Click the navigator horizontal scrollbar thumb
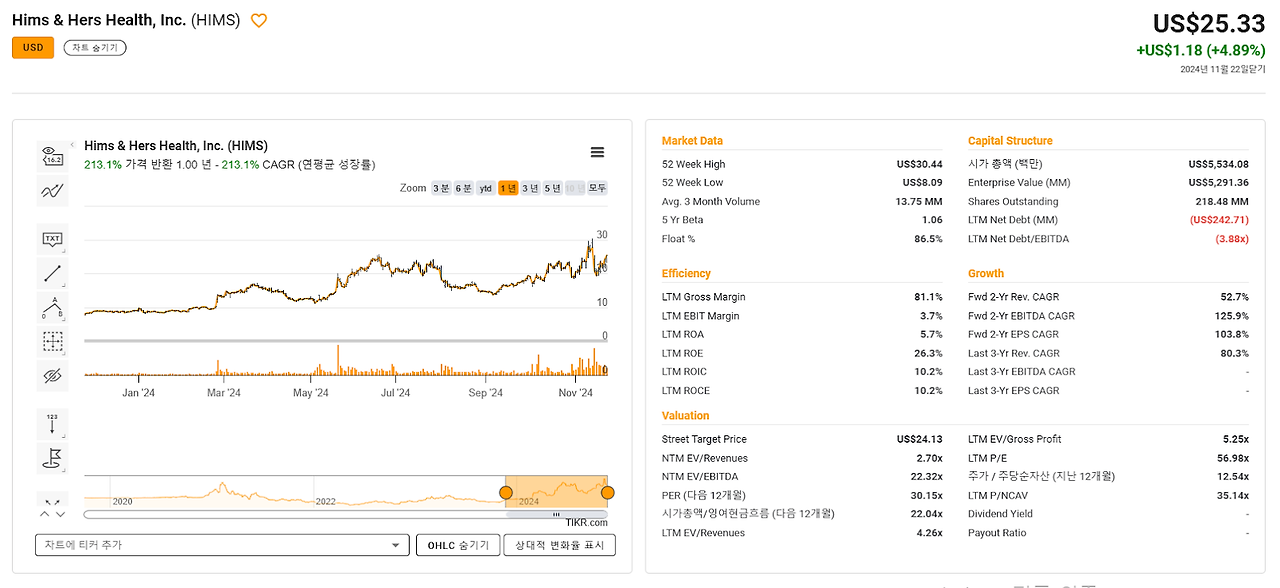The height and width of the screenshot is (588, 1280). pyautogui.click(x=556, y=514)
